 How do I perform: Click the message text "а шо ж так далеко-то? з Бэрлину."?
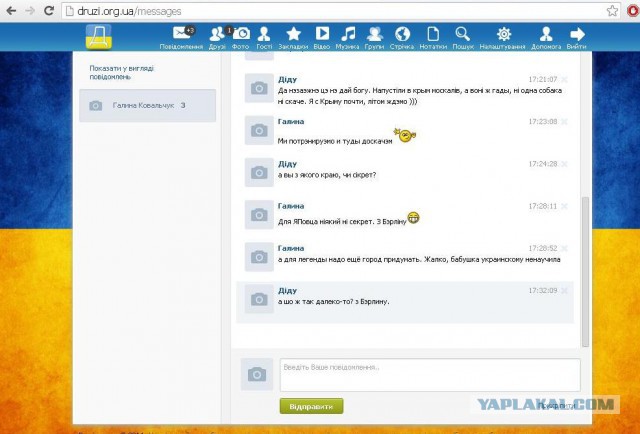[333, 302]
